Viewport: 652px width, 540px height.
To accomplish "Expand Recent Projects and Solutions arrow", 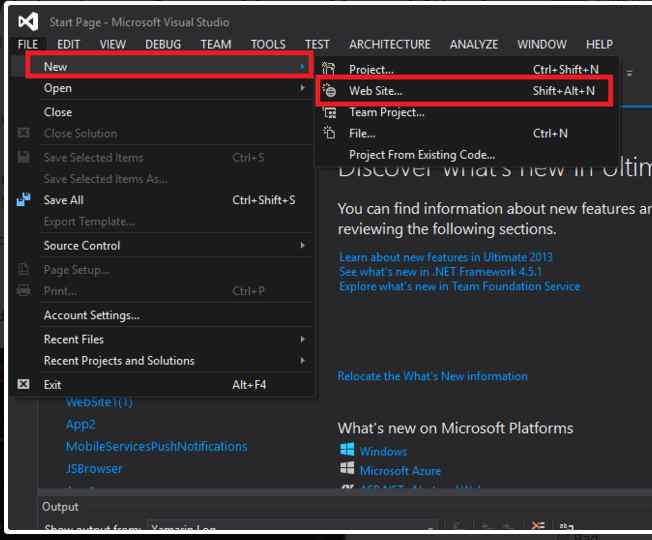I will coord(302,360).
